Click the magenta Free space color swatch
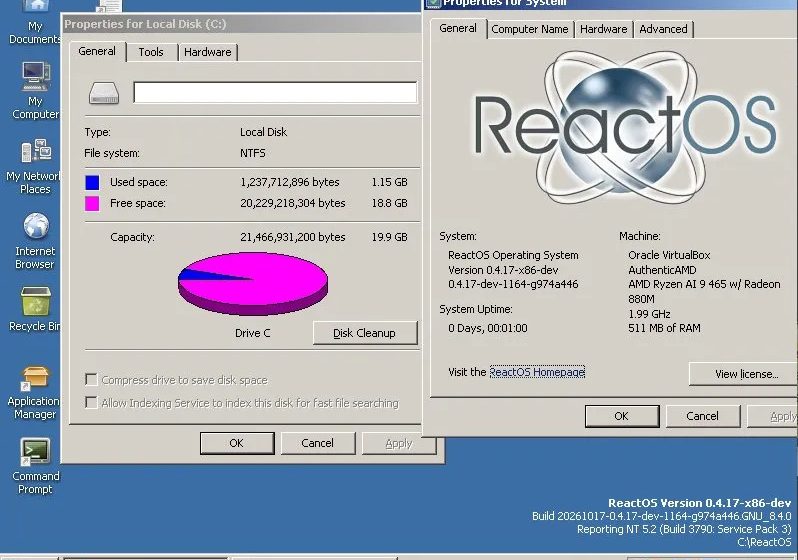The width and height of the screenshot is (798, 560). pyautogui.click(x=92, y=204)
